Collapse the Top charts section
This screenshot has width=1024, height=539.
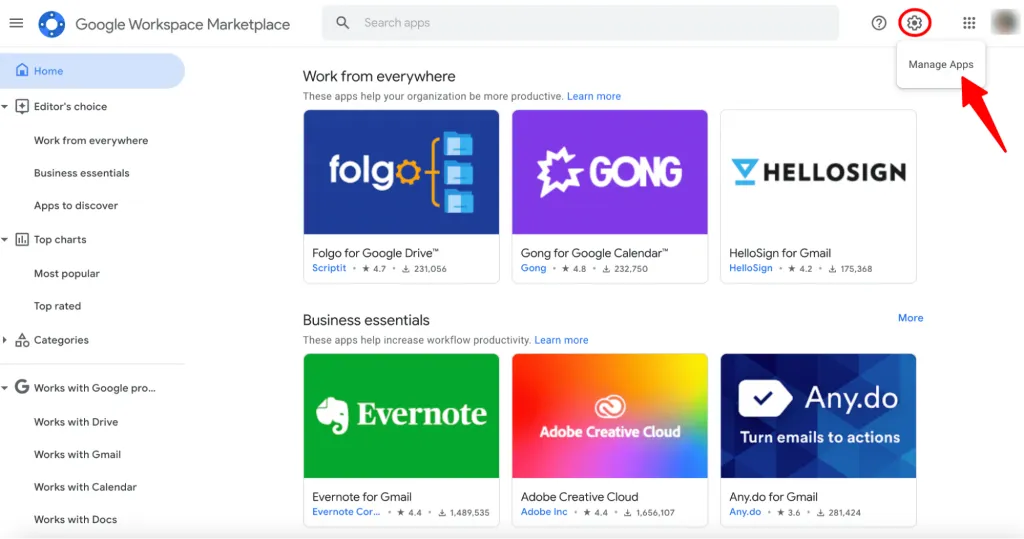[5, 240]
